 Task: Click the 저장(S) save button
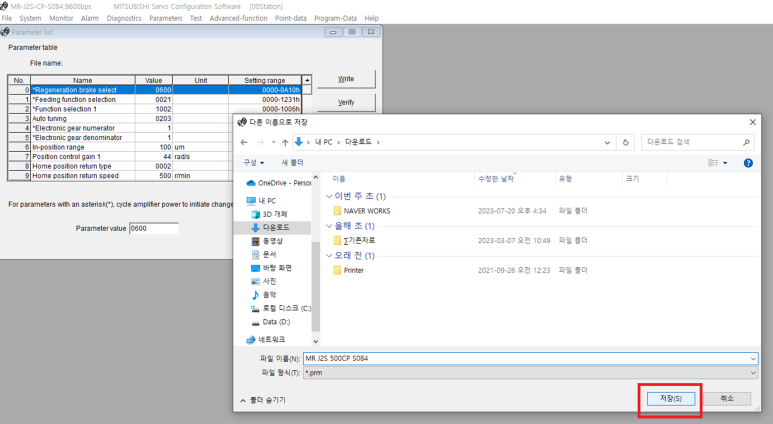pyautogui.click(x=670, y=398)
